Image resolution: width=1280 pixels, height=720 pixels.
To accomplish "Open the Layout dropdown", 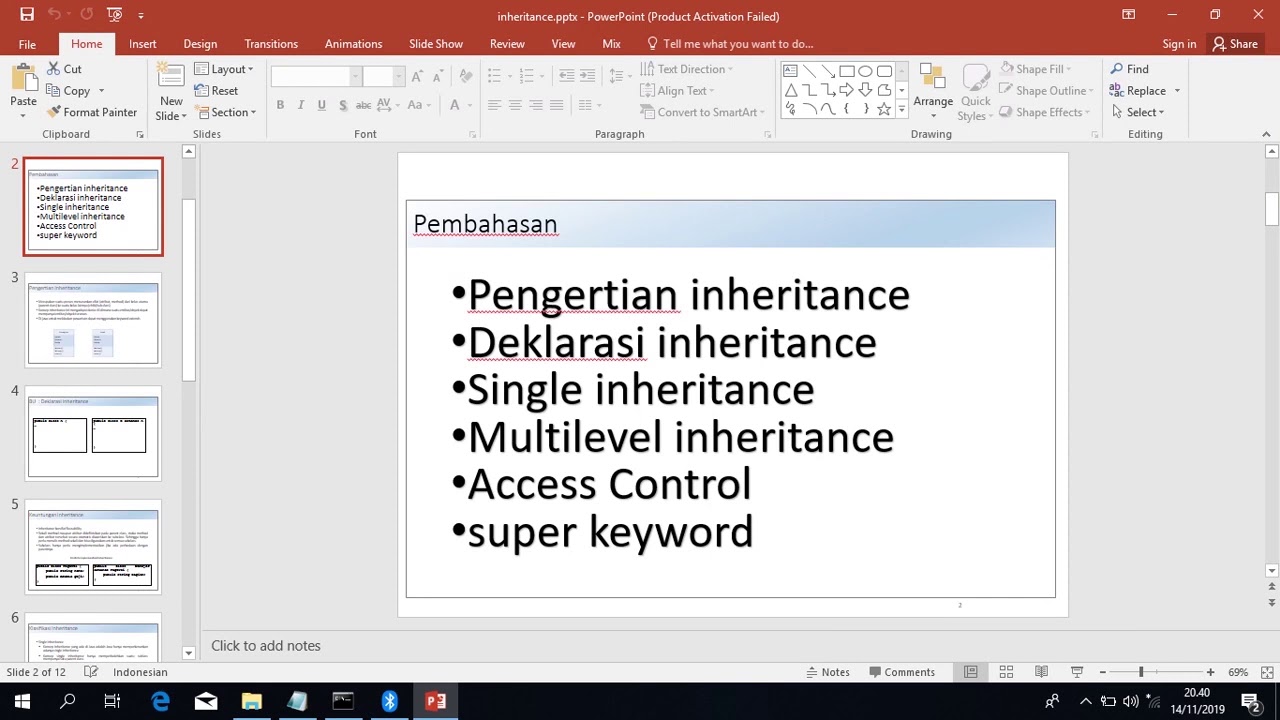I will 224,69.
